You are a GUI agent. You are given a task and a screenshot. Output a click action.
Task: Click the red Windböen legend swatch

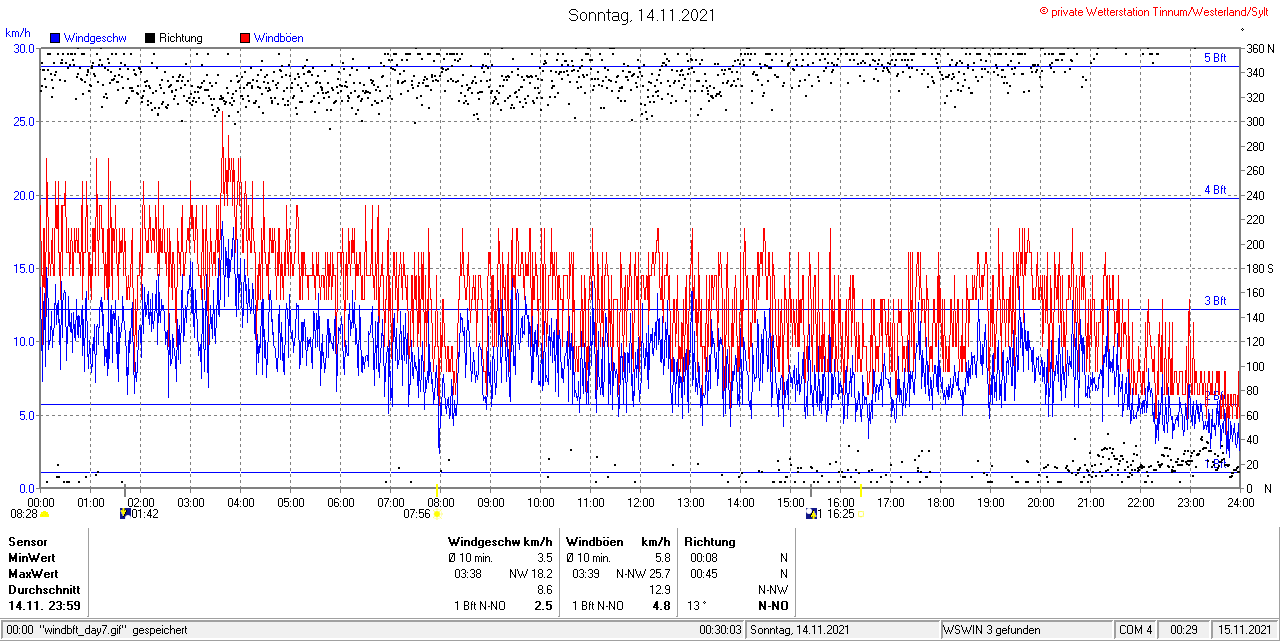(244, 38)
